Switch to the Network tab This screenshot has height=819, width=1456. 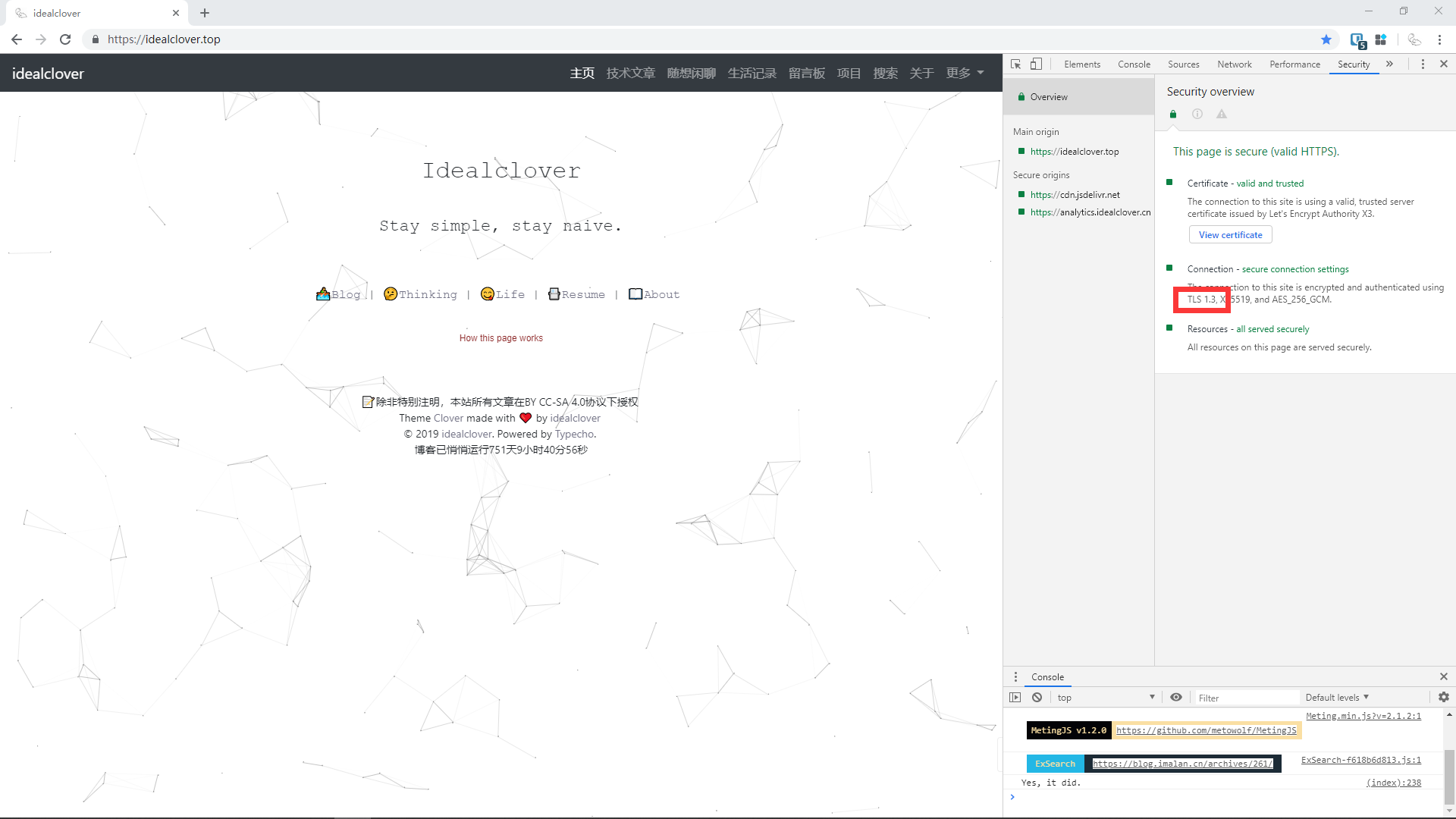point(1235,64)
